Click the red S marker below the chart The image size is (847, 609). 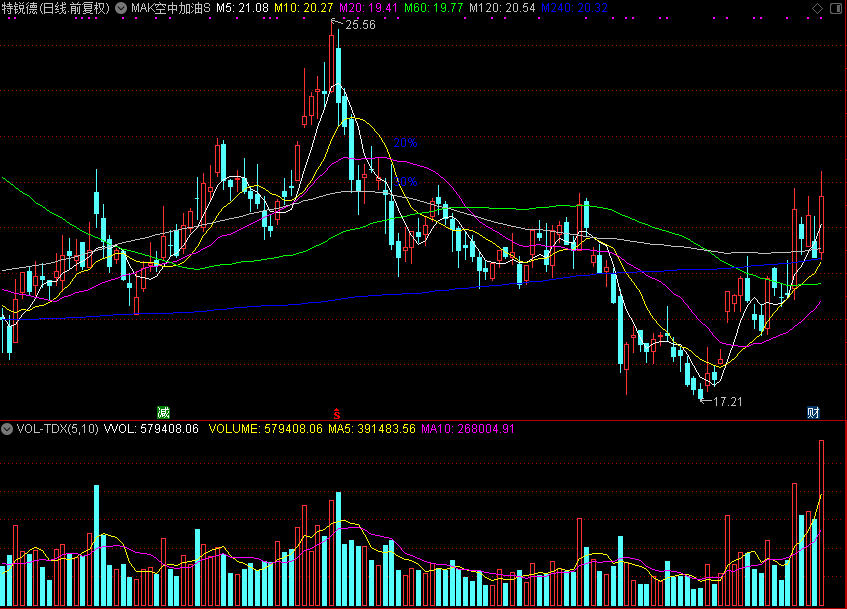coord(337,414)
